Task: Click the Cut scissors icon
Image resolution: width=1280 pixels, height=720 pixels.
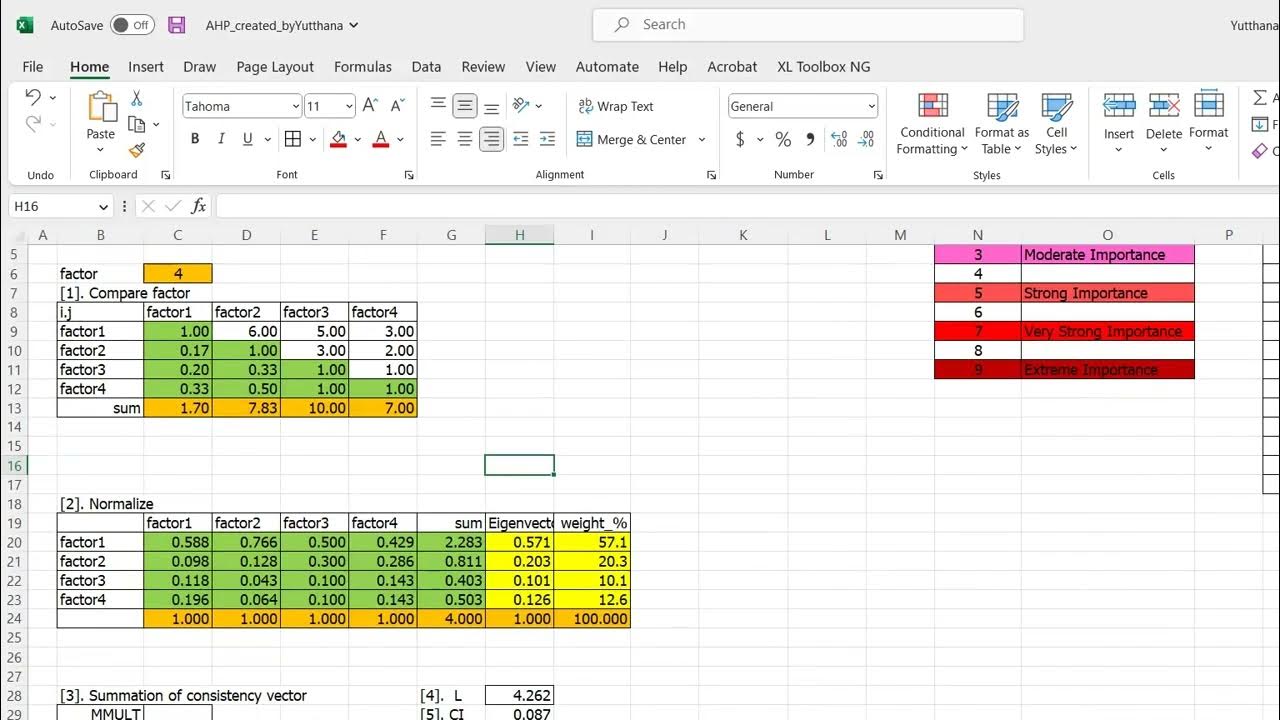Action: coord(137,99)
